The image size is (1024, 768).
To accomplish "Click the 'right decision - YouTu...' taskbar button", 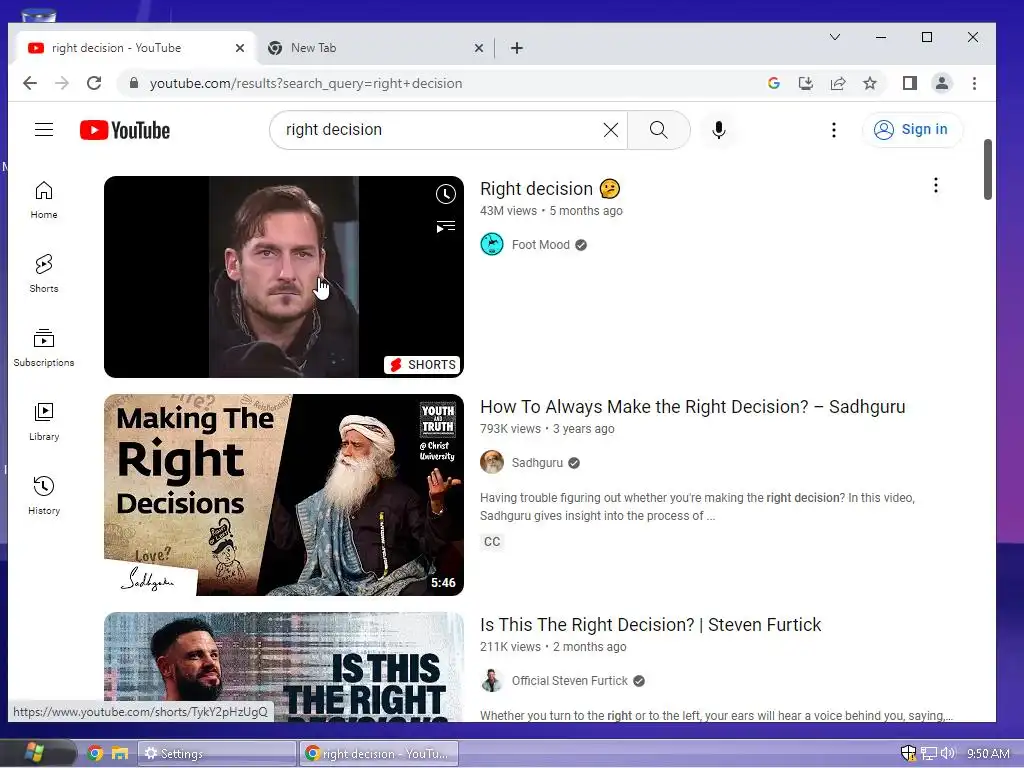I will (x=379, y=754).
